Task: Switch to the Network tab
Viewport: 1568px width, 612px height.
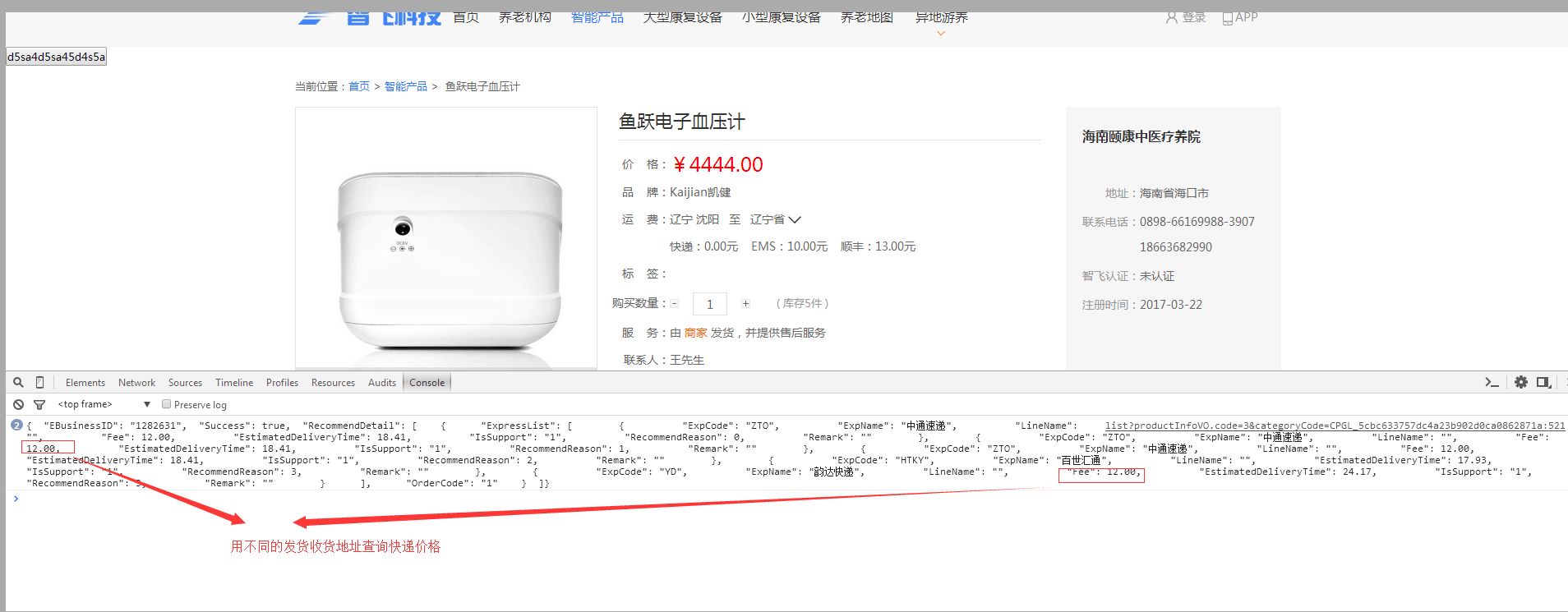Action: 136,383
